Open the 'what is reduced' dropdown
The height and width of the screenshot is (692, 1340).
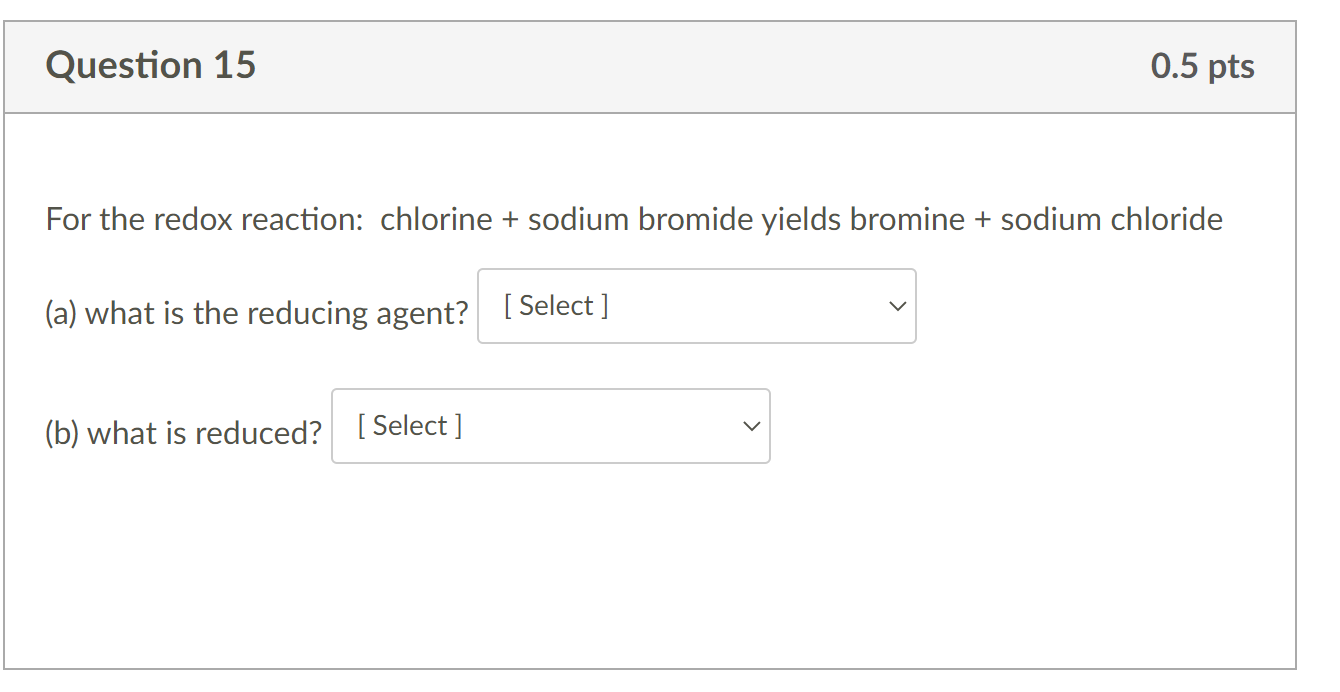point(550,426)
